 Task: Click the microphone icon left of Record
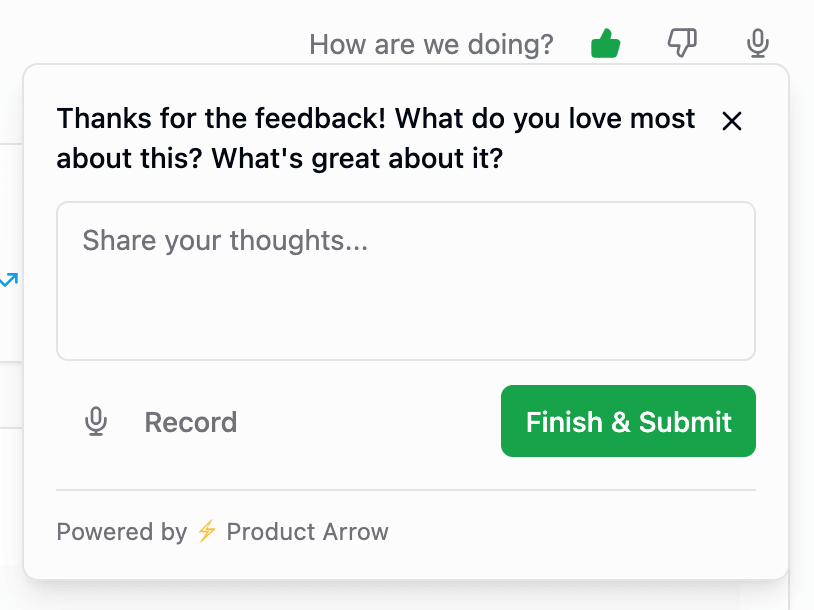click(96, 422)
